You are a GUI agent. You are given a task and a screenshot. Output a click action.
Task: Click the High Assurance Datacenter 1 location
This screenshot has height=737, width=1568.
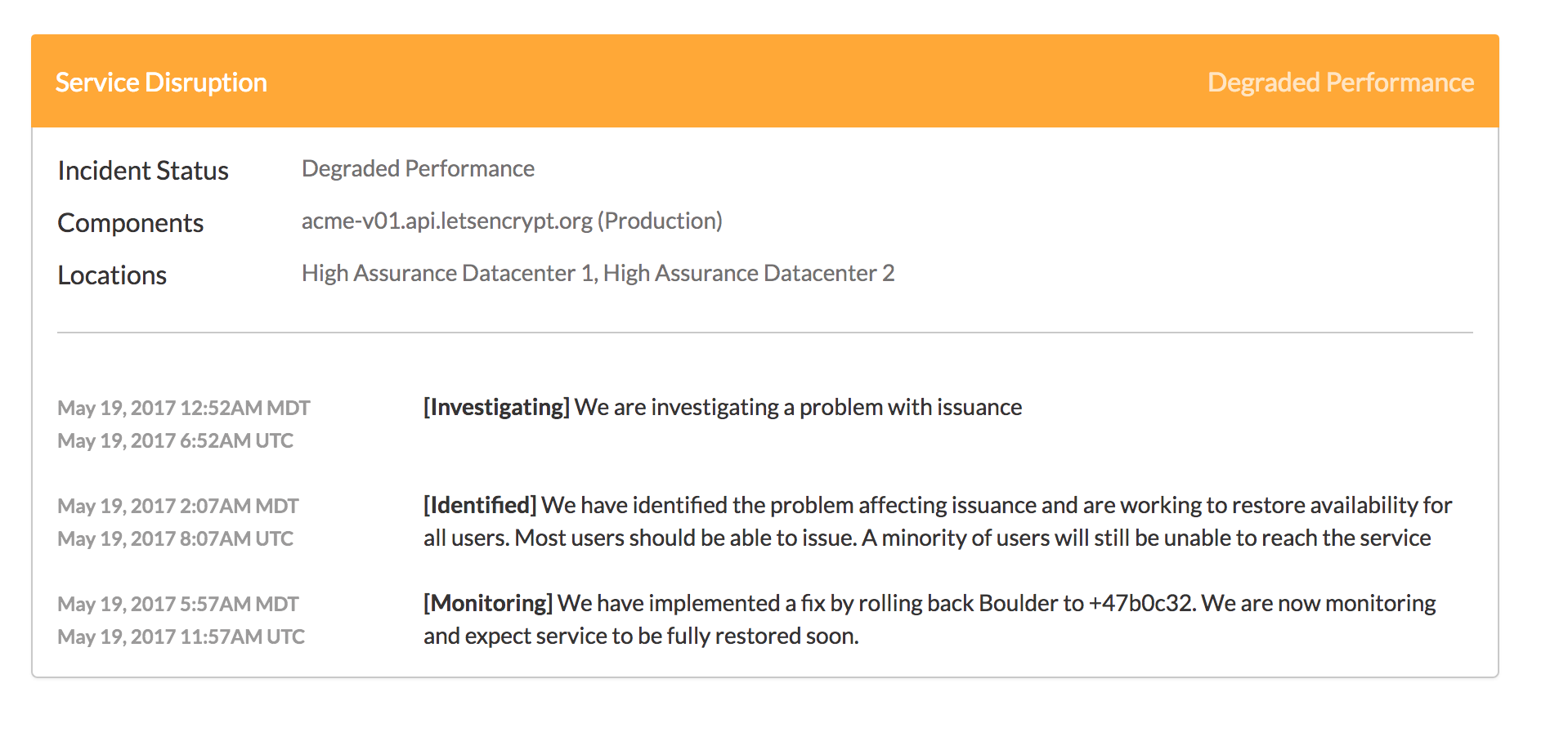448,273
